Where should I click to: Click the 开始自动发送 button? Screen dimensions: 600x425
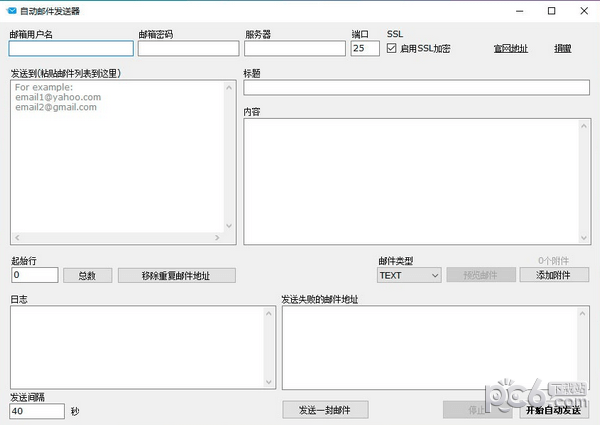pyautogui.click(x=554, y=410)
